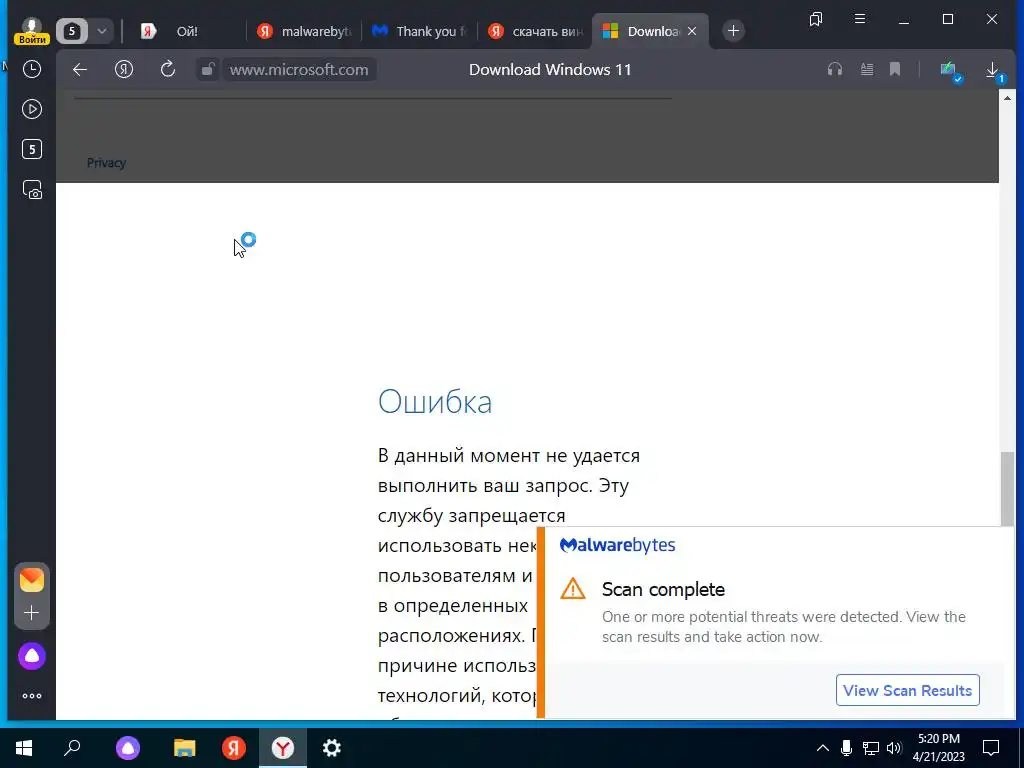Launch Alice assistant from the taskbar
The width and height of the screenshot is (1024, 768).
128,748
